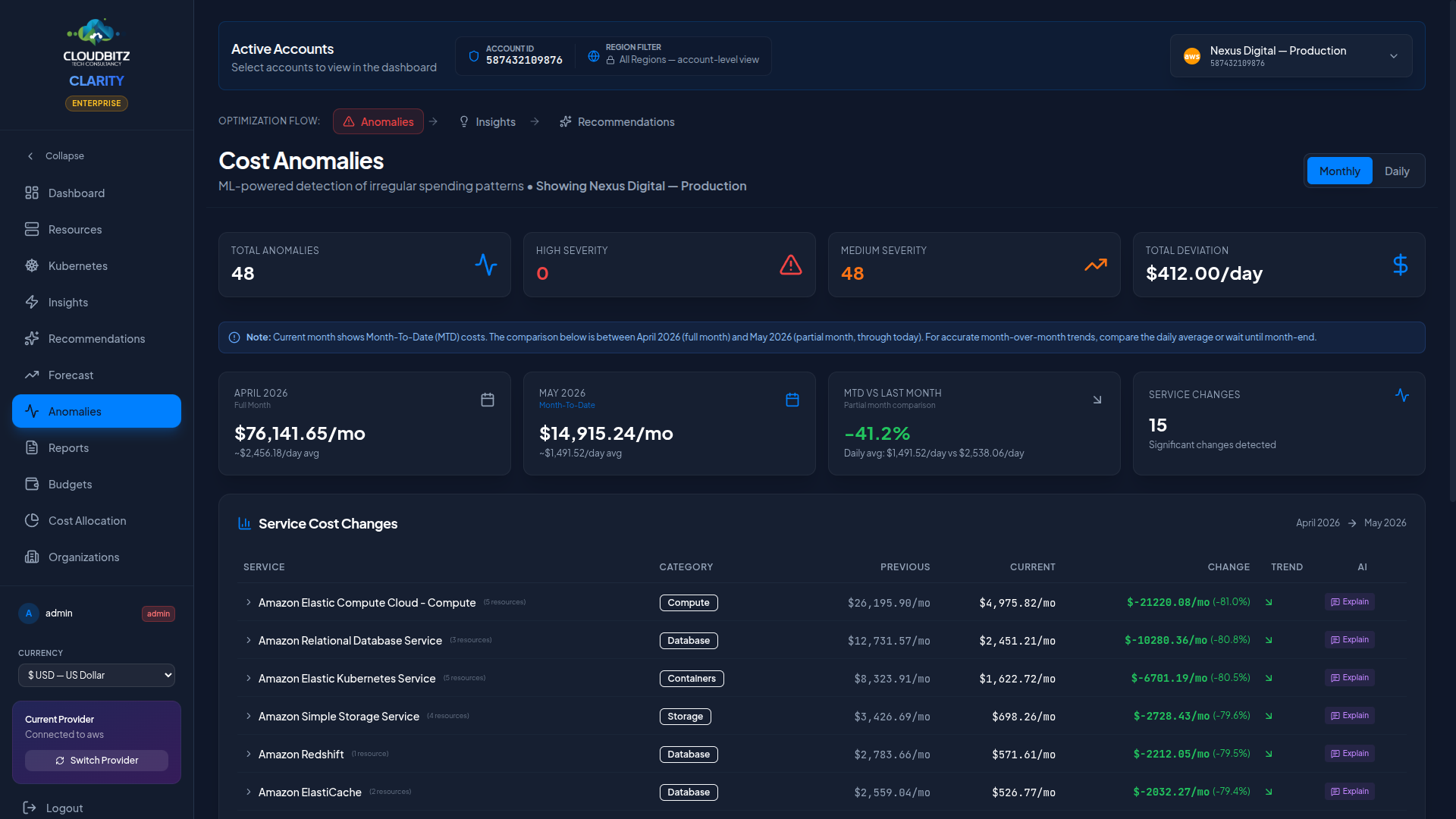Click the Logout door icon
1456x819 pixels.
[30, 808]
